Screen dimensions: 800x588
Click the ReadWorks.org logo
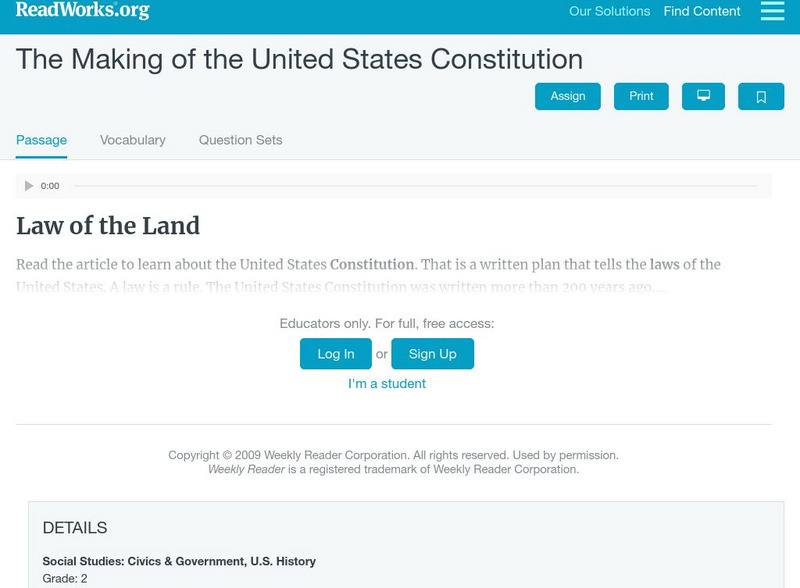click(x=83, y=11)
